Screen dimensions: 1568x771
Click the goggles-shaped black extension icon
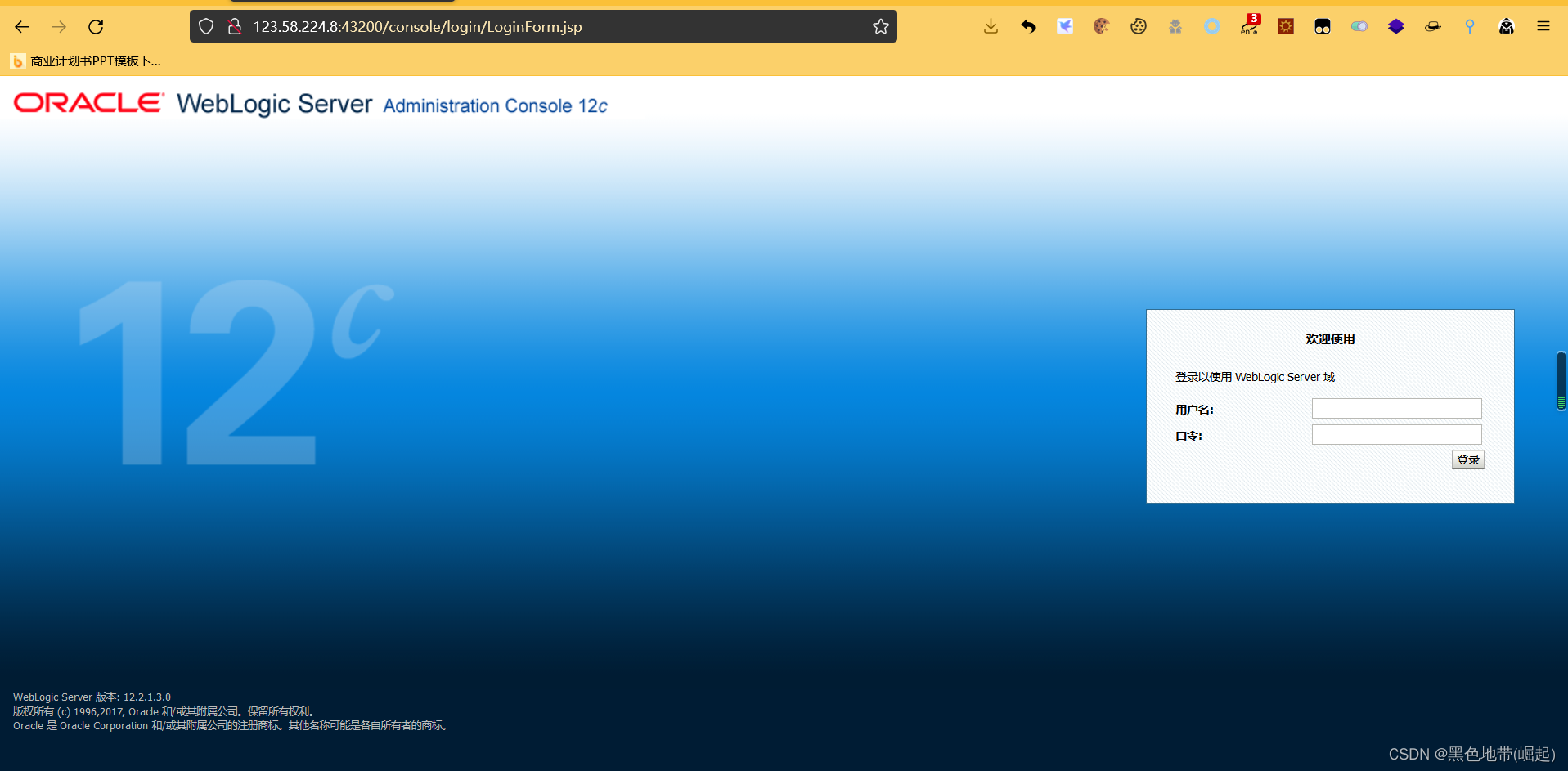[1322, 26]
